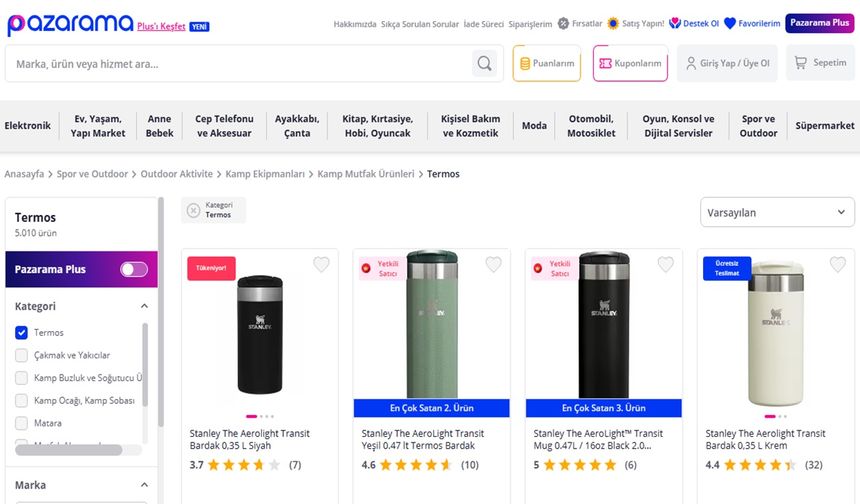860x504 pixels.
Task: Check Çakmak ve Yakıcılar checkbox
Action: [22, 355]
